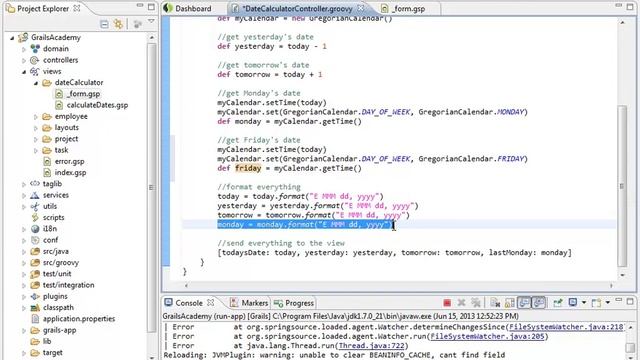Toggle show console on standard error change
Image resolution: width=640 pixels, height=360 pixels.
coord(538,302)
